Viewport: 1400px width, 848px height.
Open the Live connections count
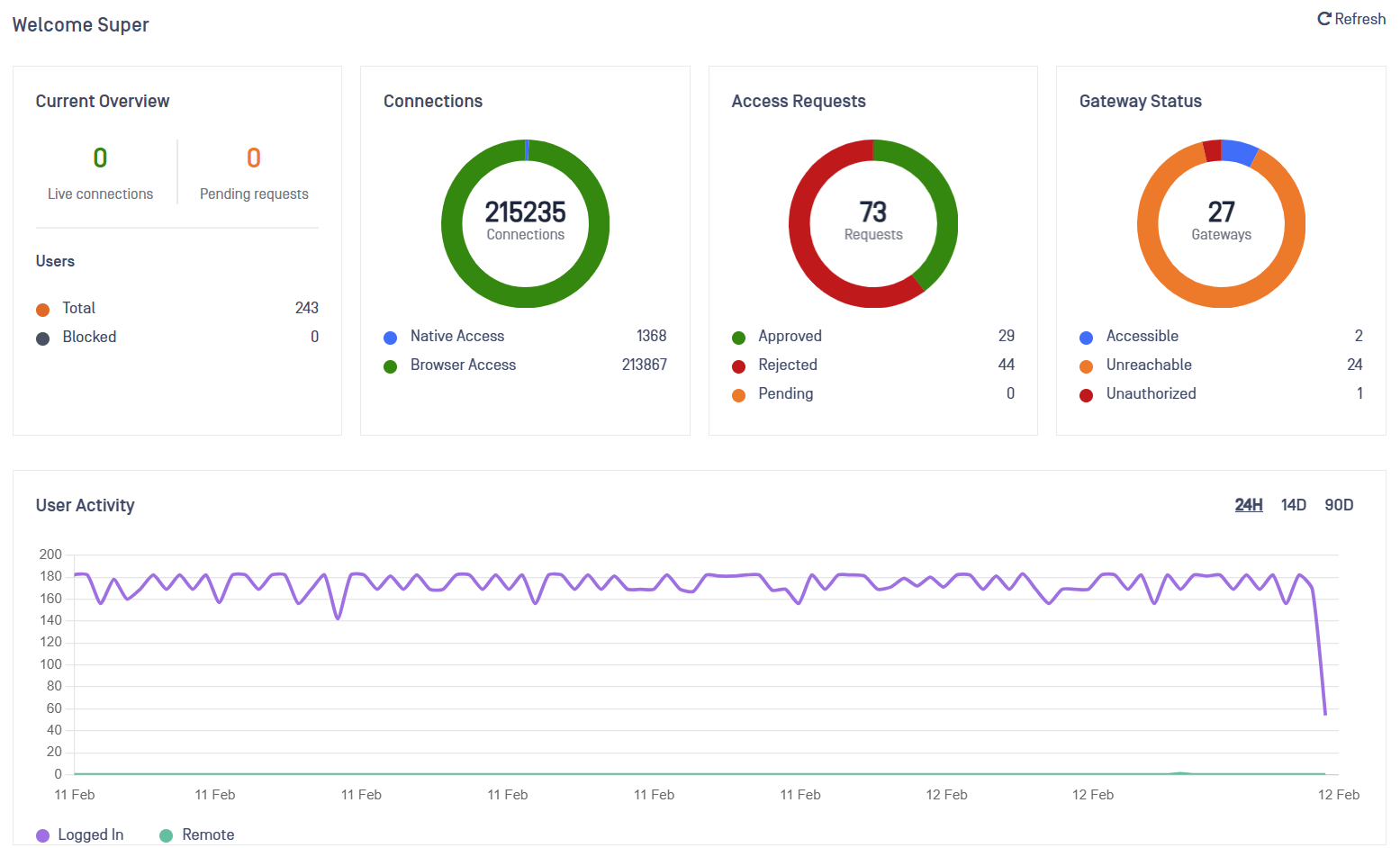pyautogui.click(x=100, y=158)
